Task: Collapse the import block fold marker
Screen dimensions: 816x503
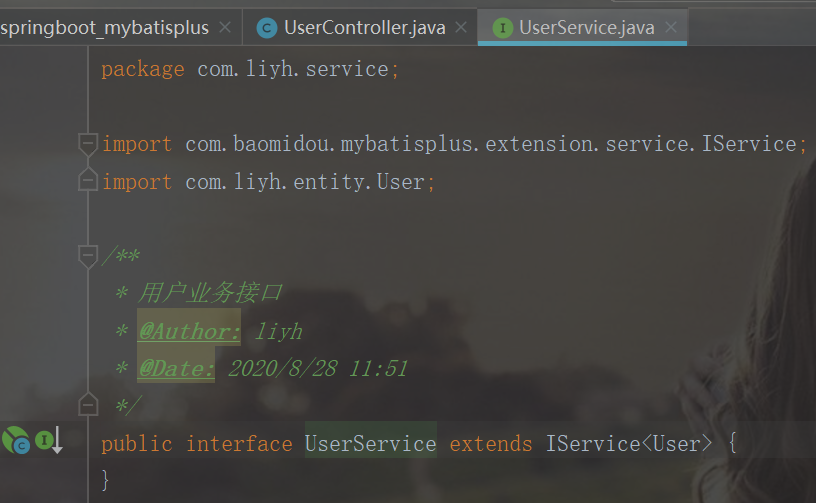Action: pyautogui.click(x=88, y=144)
